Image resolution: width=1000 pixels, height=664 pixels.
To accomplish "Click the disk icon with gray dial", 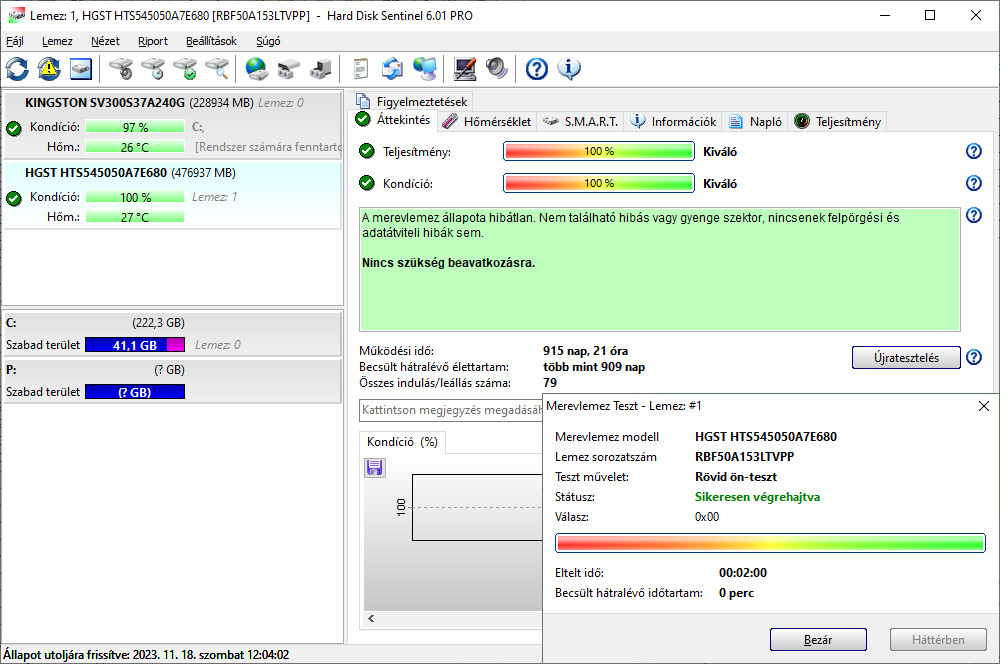I will pos(121,69).
